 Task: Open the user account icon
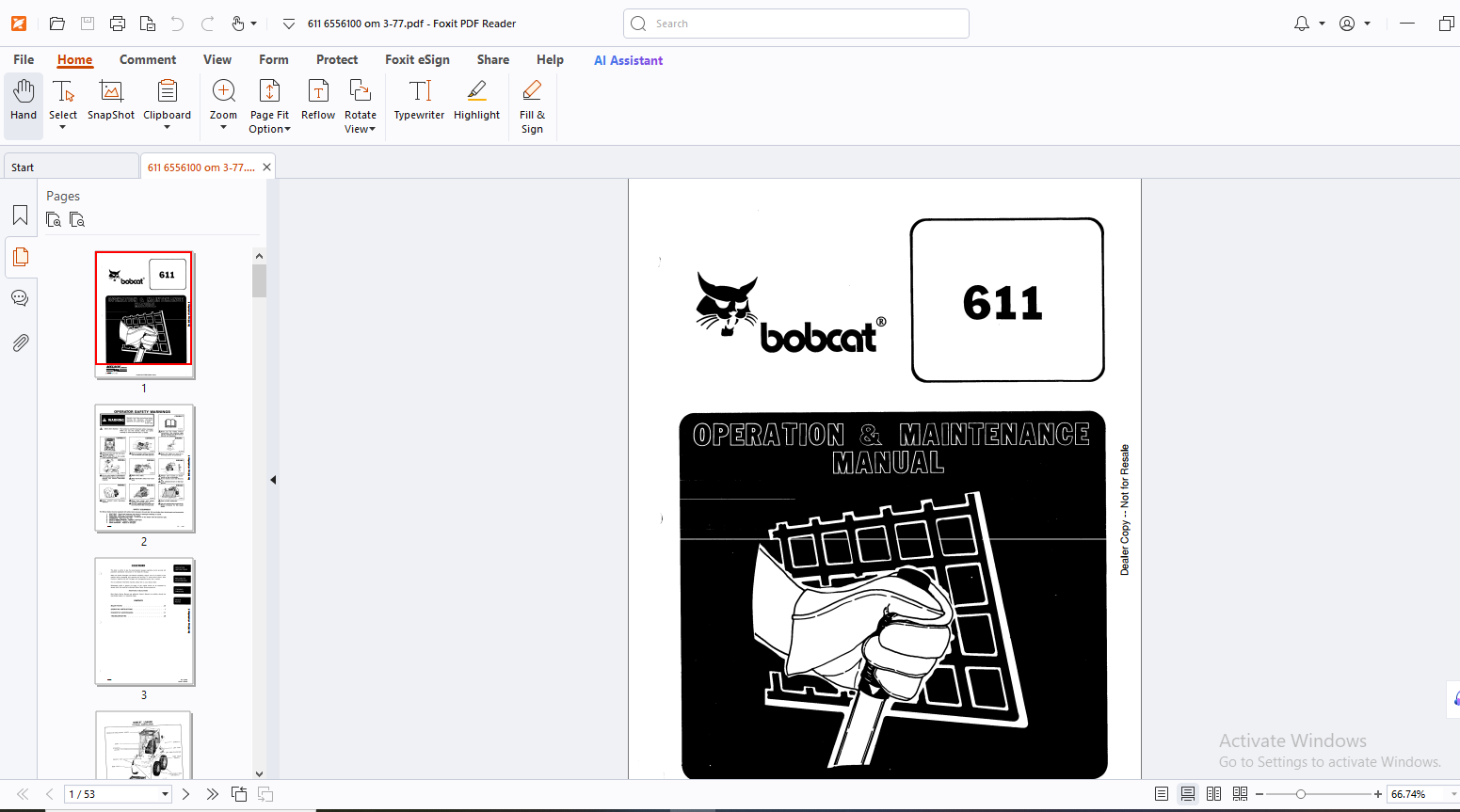[1347, 24]
